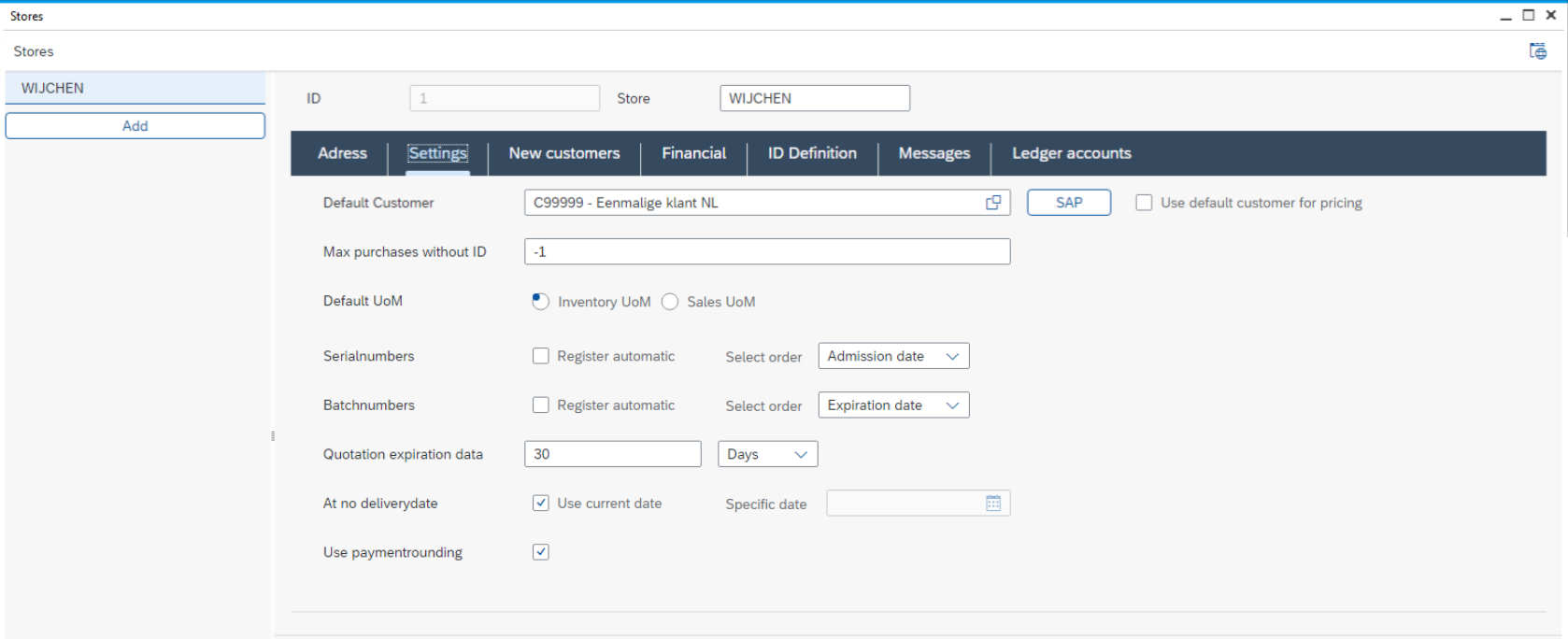Uncheck the Use paymentrounding checkbox
Viewport: 1568px width, 639px height.
pos(541,552)
